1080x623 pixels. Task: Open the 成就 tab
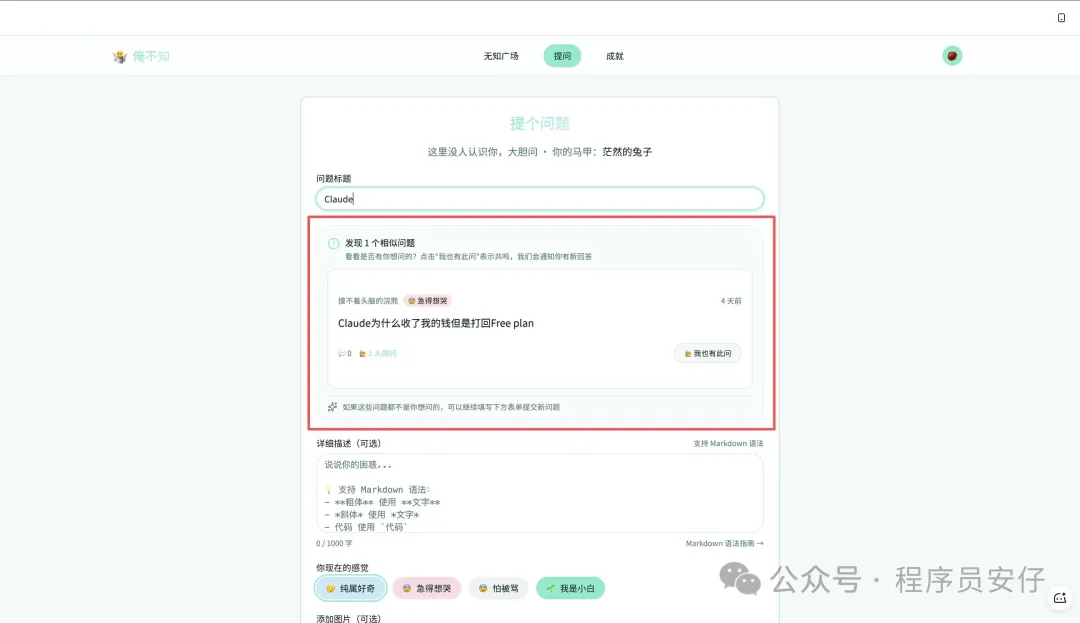pos(614,56)
